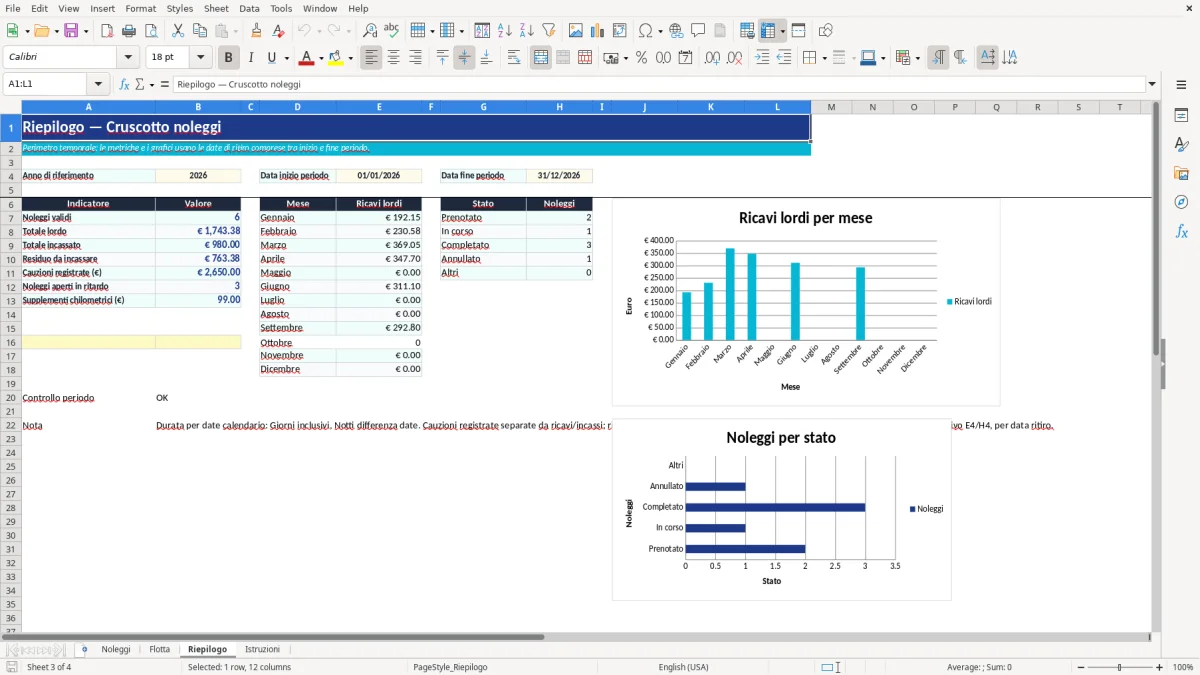Apply the red font color swatch
This screenshot has height=675, width=1200.
tap(306, 58)
